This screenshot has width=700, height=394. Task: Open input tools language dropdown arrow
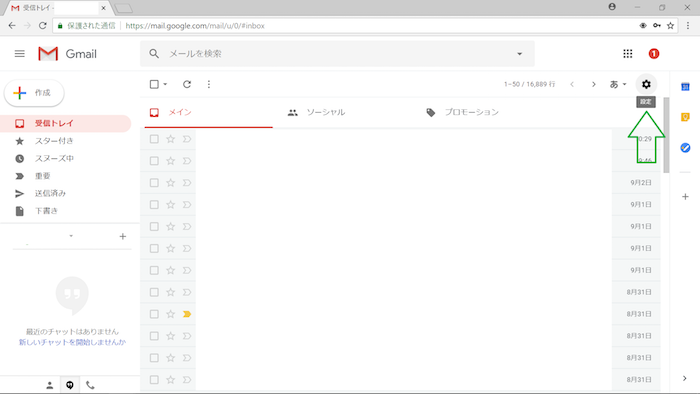click(625, 84)
